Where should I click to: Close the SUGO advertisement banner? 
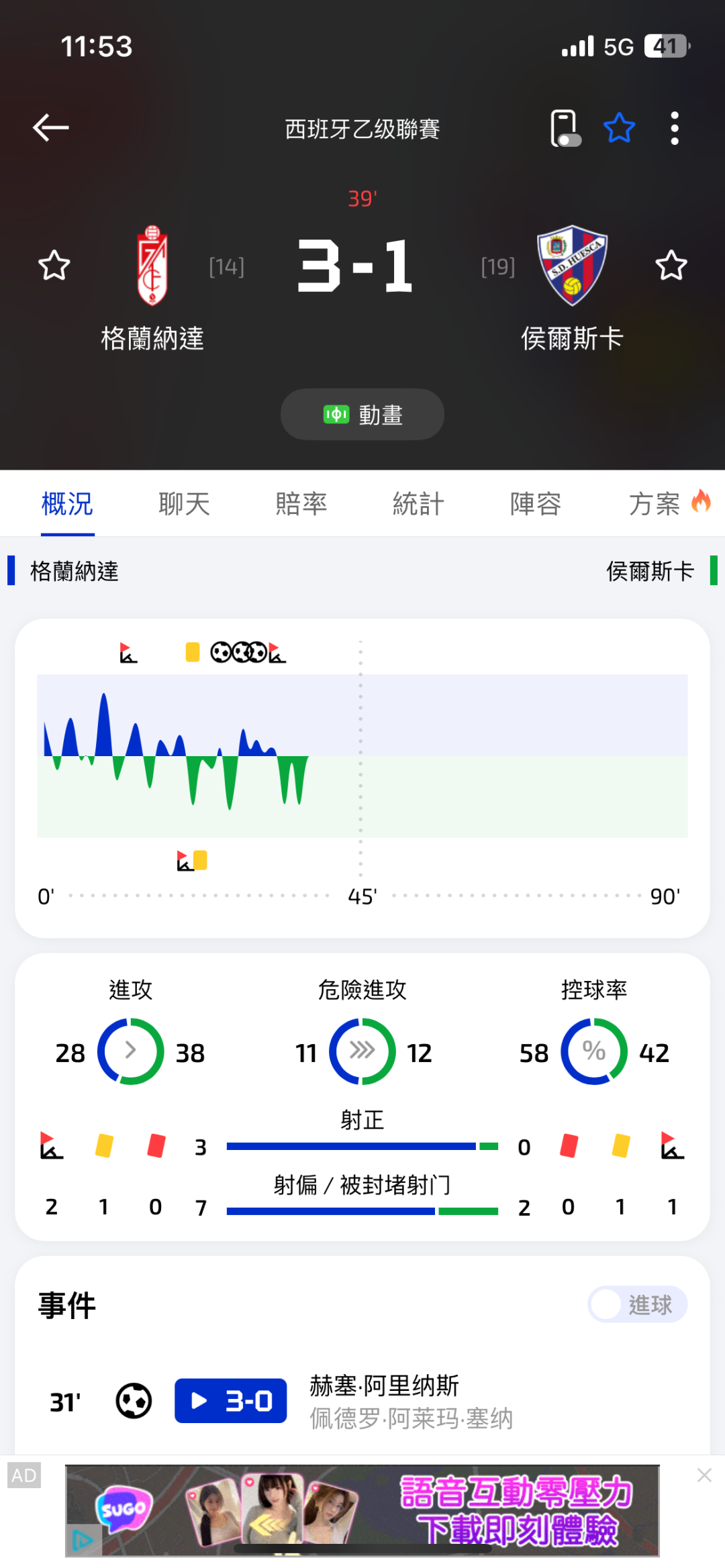pyautogui.click(x=704, y=1475)
